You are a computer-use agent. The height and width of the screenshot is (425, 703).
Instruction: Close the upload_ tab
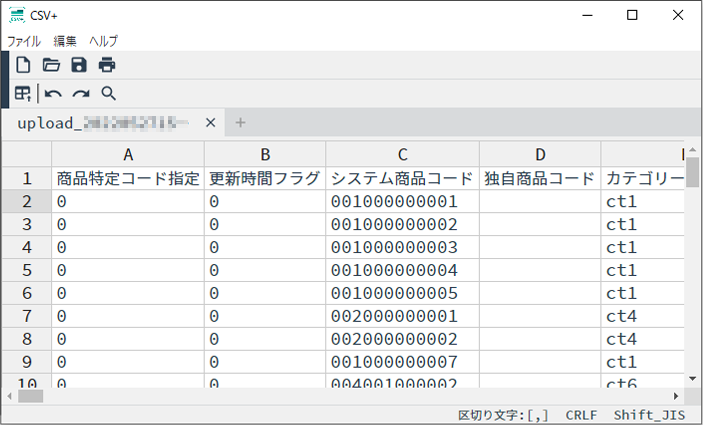tap(211, 122)
